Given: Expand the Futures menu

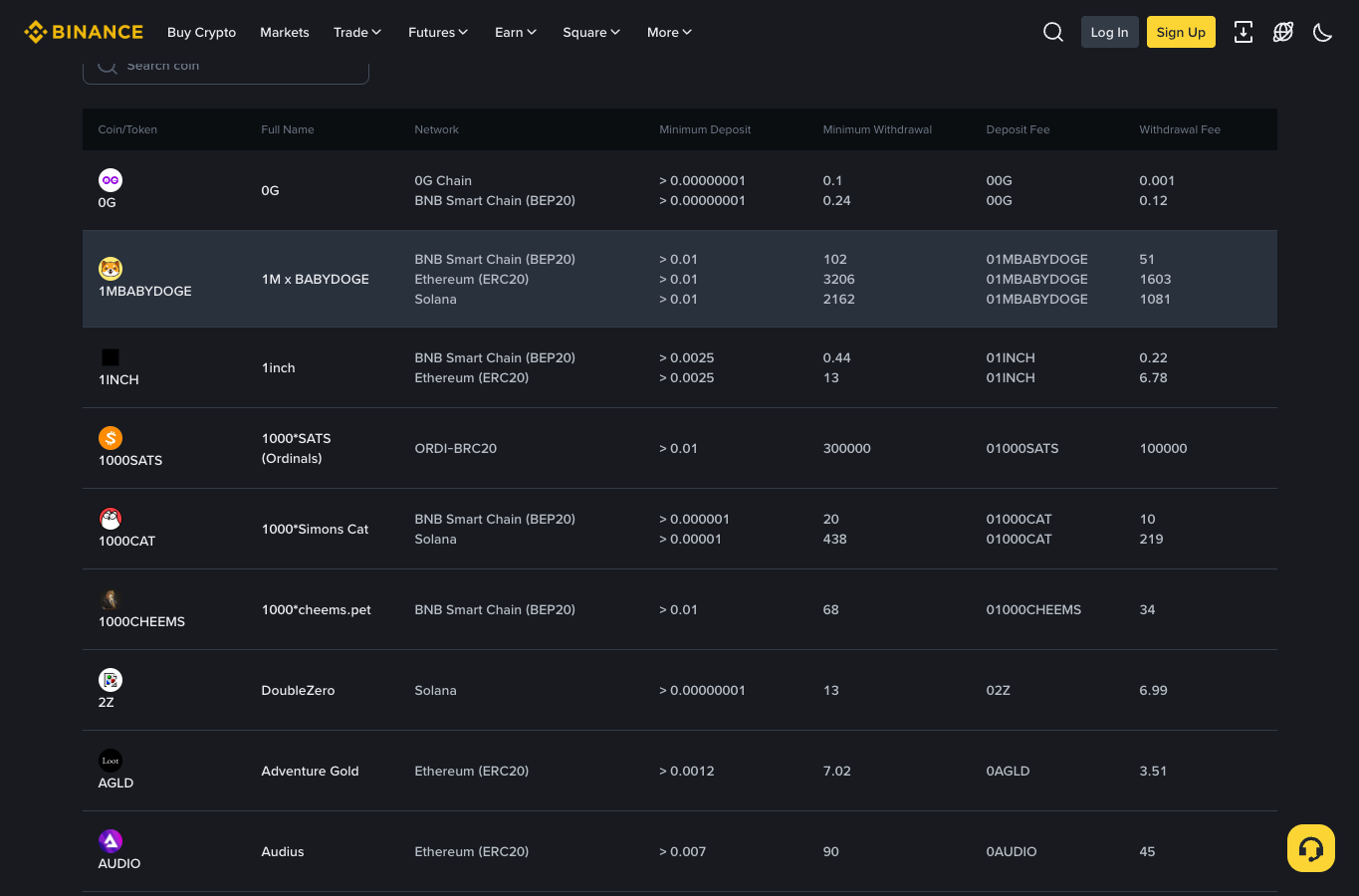Looking at the screenshot, I should click(x=438, y=32).
